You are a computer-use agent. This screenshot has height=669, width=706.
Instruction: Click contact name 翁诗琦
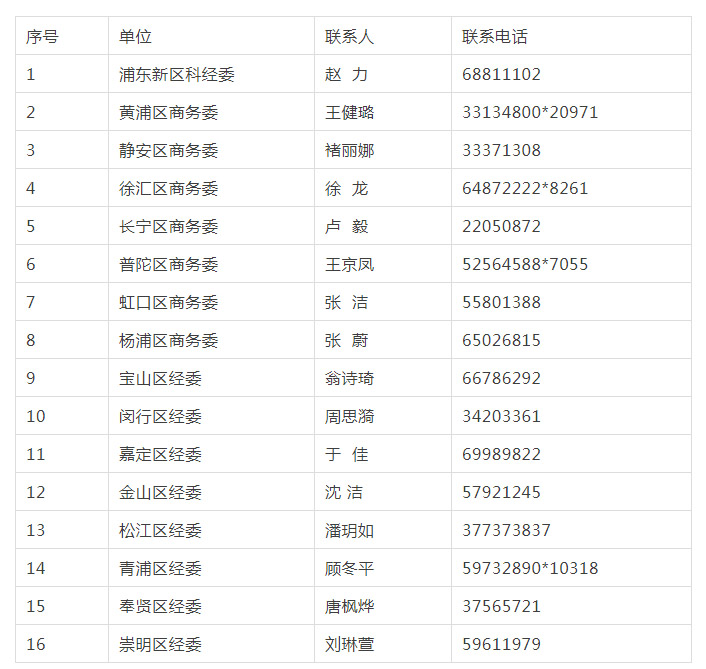(x=349, y=379)
